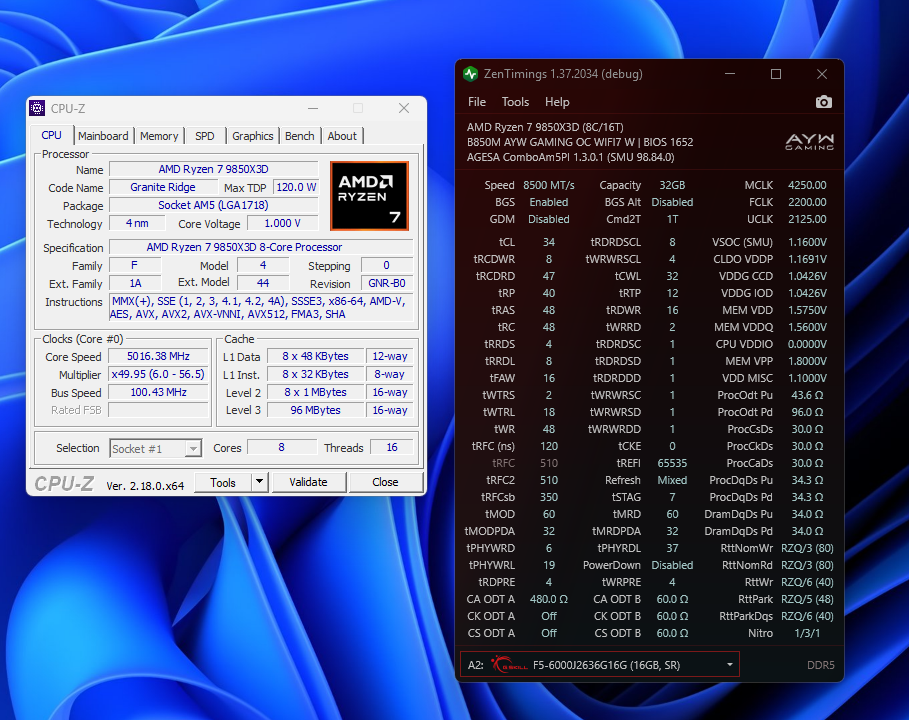Click the ProcOdt Pu value '43.6 Ω'
909x720 pixels.
(x=807, y=395)
